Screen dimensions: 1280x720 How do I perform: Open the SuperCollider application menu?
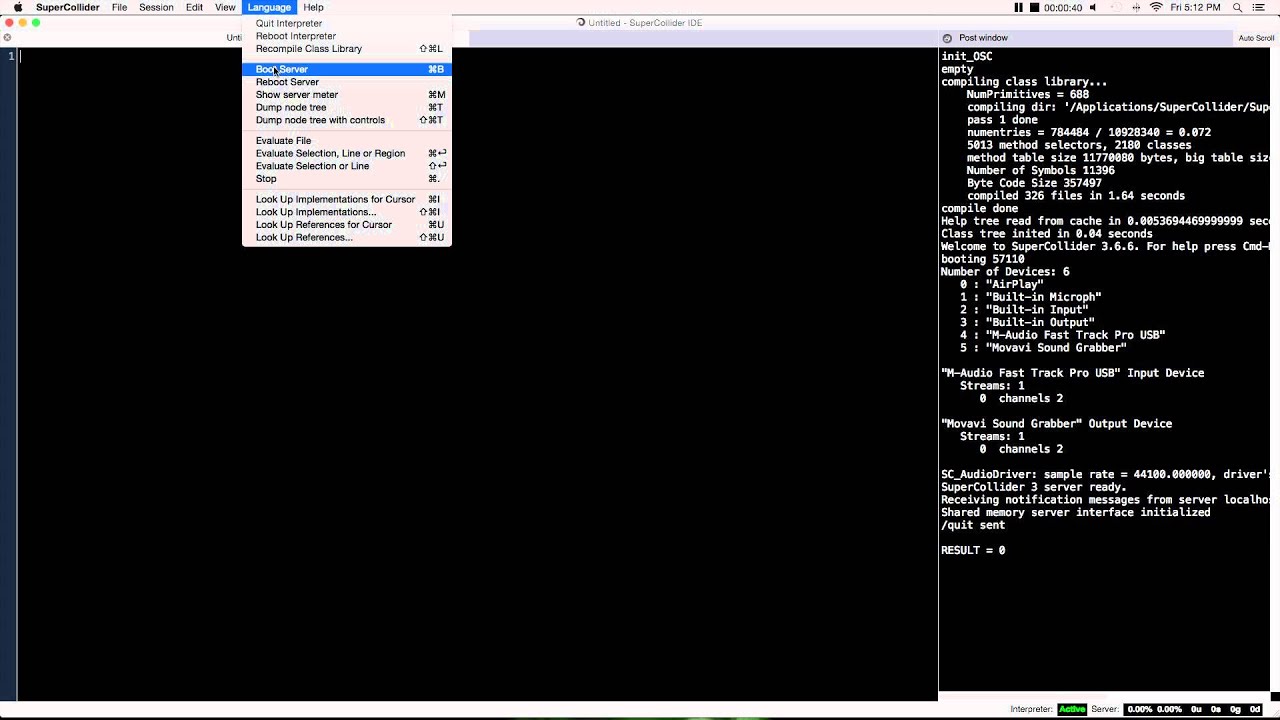pyautogui.click(x=68, y=7)
